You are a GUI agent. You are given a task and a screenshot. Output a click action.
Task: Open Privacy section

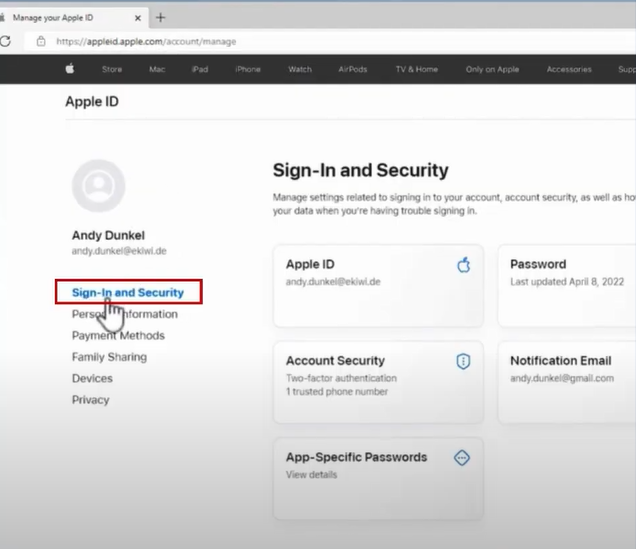[x=90, y=400]
